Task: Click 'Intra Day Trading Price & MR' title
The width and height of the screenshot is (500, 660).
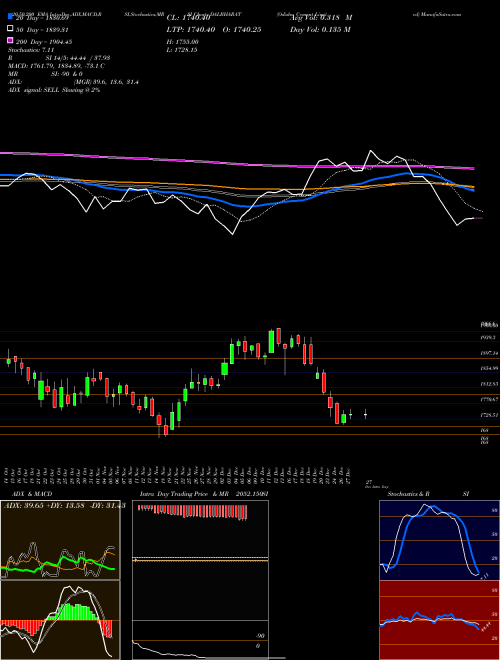Action: point(184,494)
